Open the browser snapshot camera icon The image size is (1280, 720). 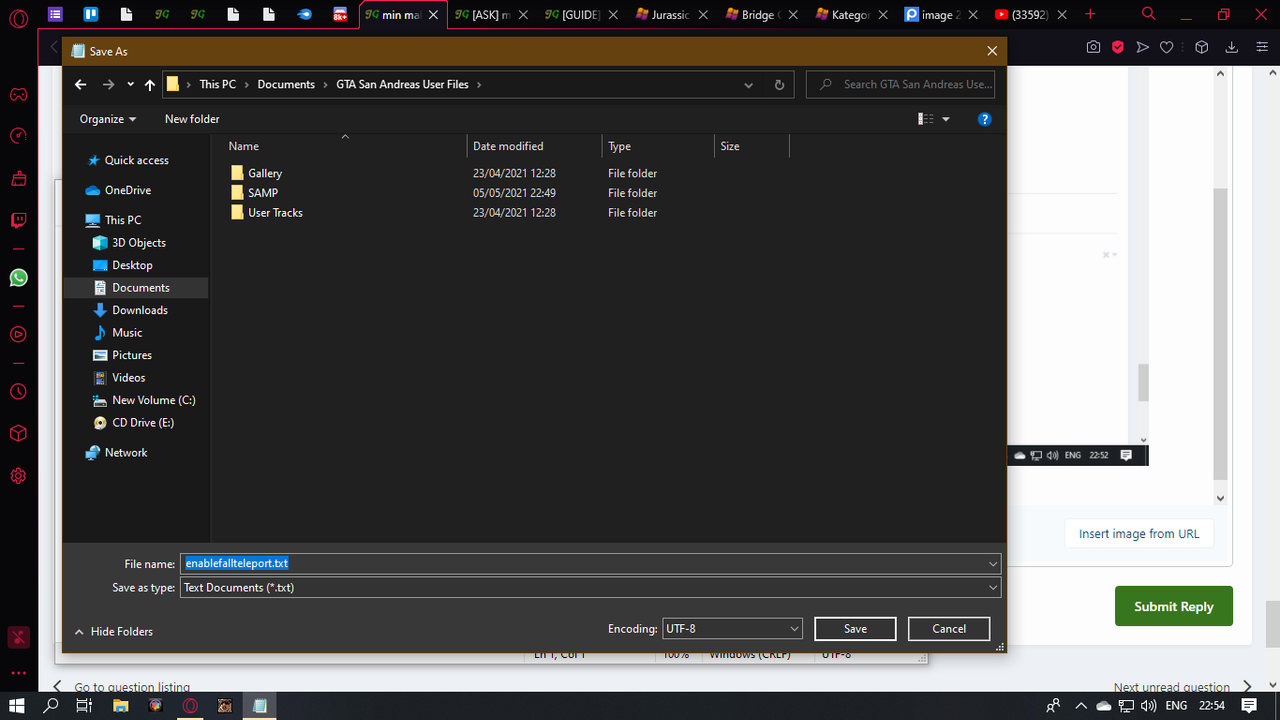pos(1094,47)
